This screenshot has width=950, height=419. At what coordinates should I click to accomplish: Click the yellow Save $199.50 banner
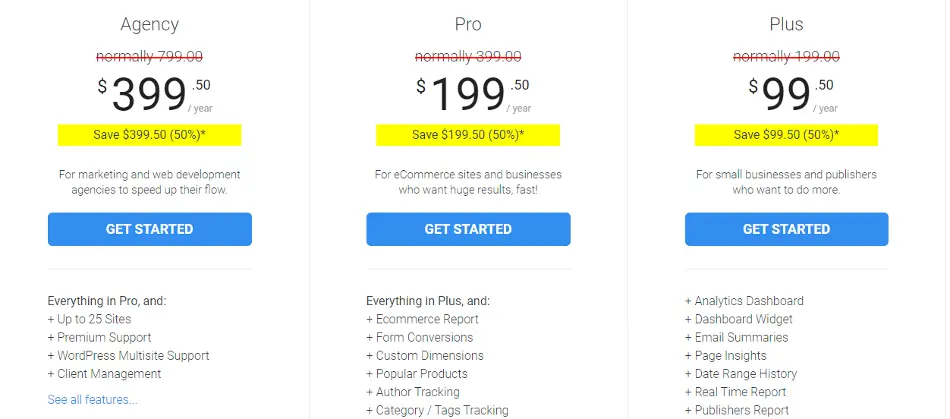468,135
